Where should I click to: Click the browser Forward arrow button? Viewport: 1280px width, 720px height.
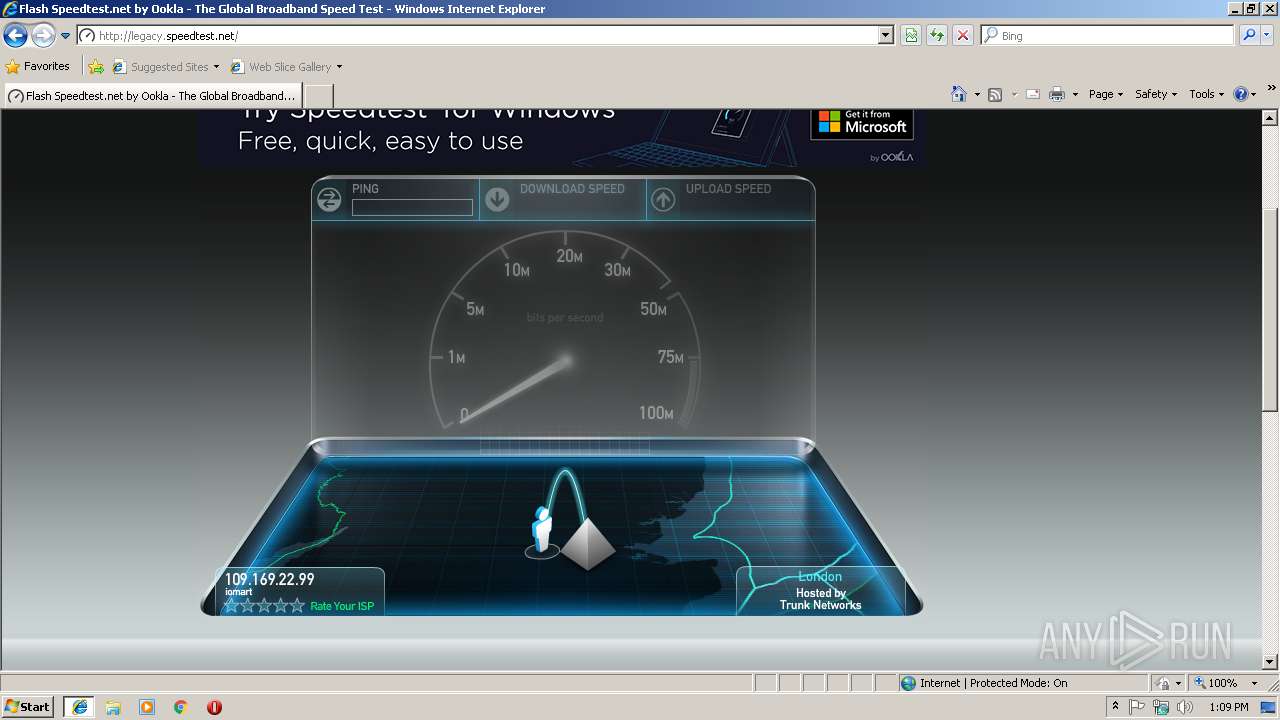42,36
